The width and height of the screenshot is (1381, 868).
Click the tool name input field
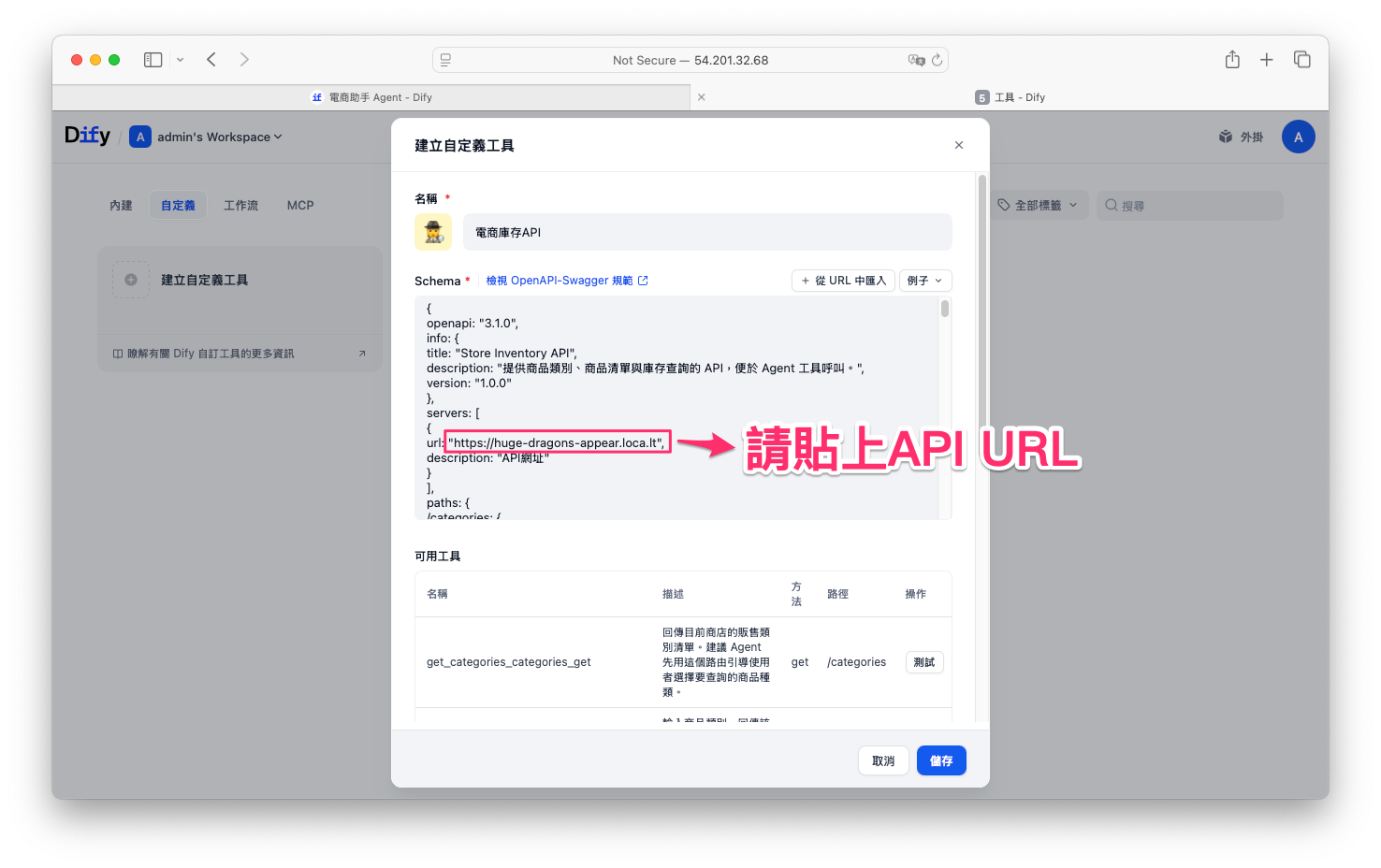(707, 232)
